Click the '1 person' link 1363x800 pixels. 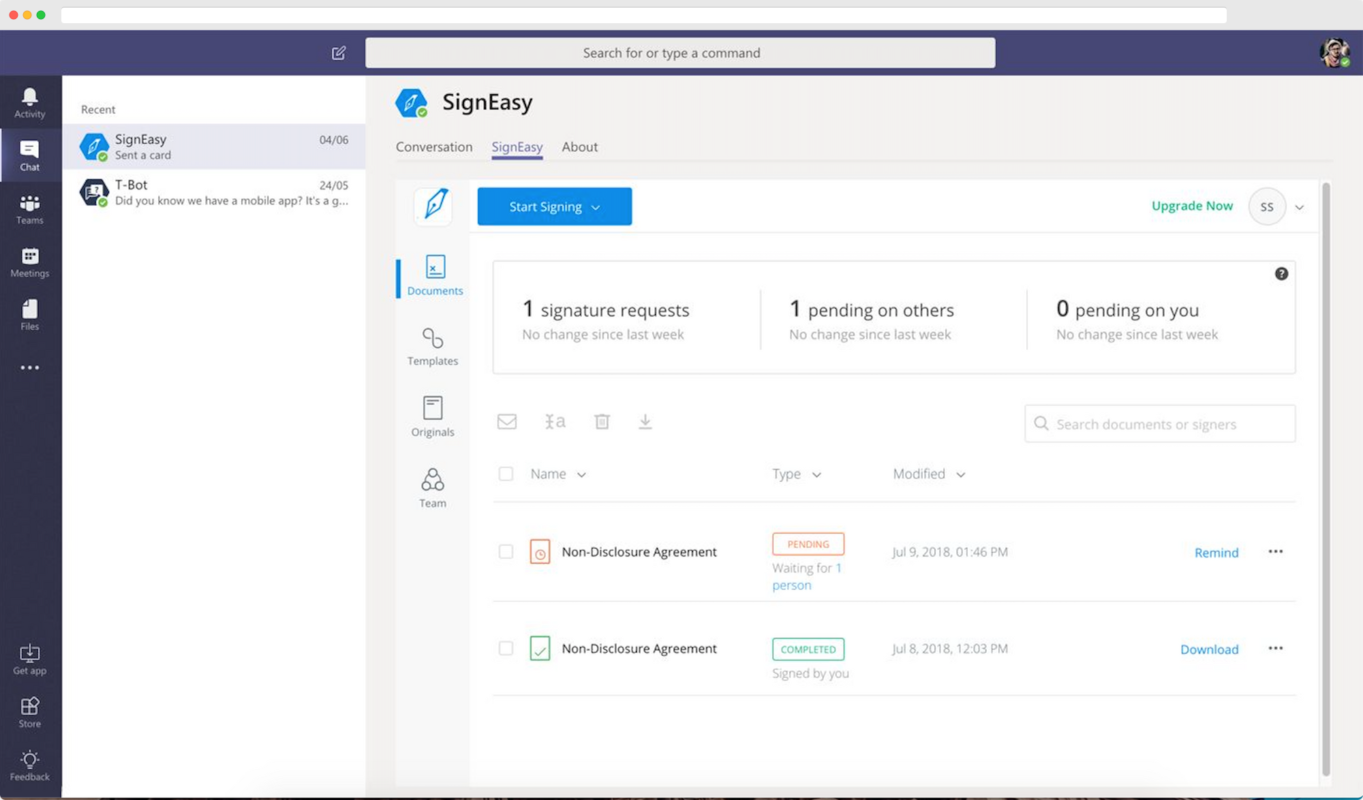tap(806, 577)
